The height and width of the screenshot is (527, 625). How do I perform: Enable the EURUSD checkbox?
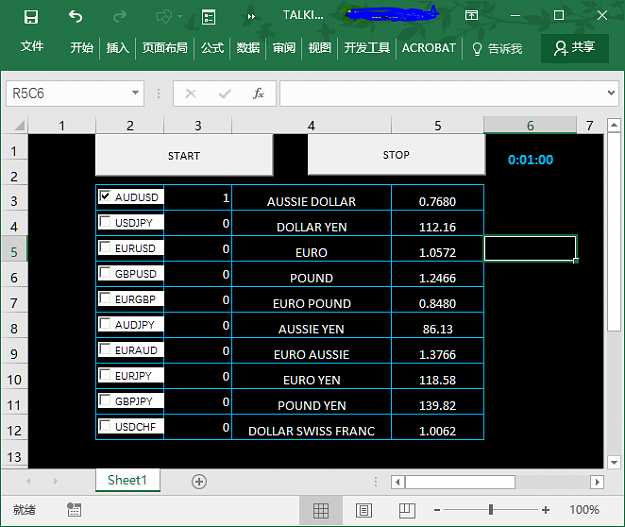click(105, 247)
